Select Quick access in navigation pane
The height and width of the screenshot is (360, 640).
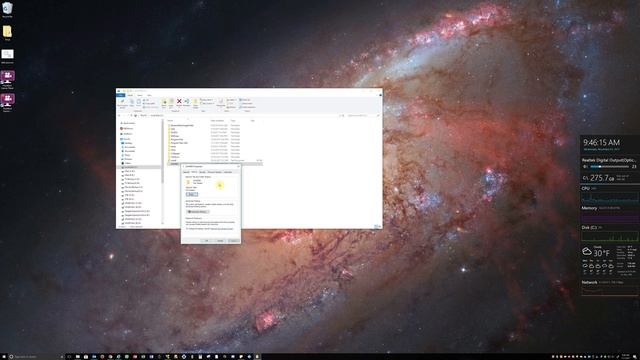pos(129,123)
